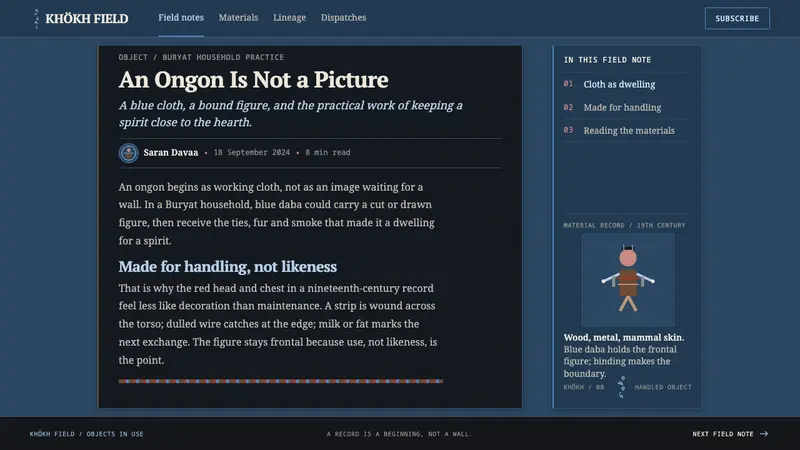Click the Khökh Field logo ornament icon
This screenshot has height=450, width=800.
36,18
